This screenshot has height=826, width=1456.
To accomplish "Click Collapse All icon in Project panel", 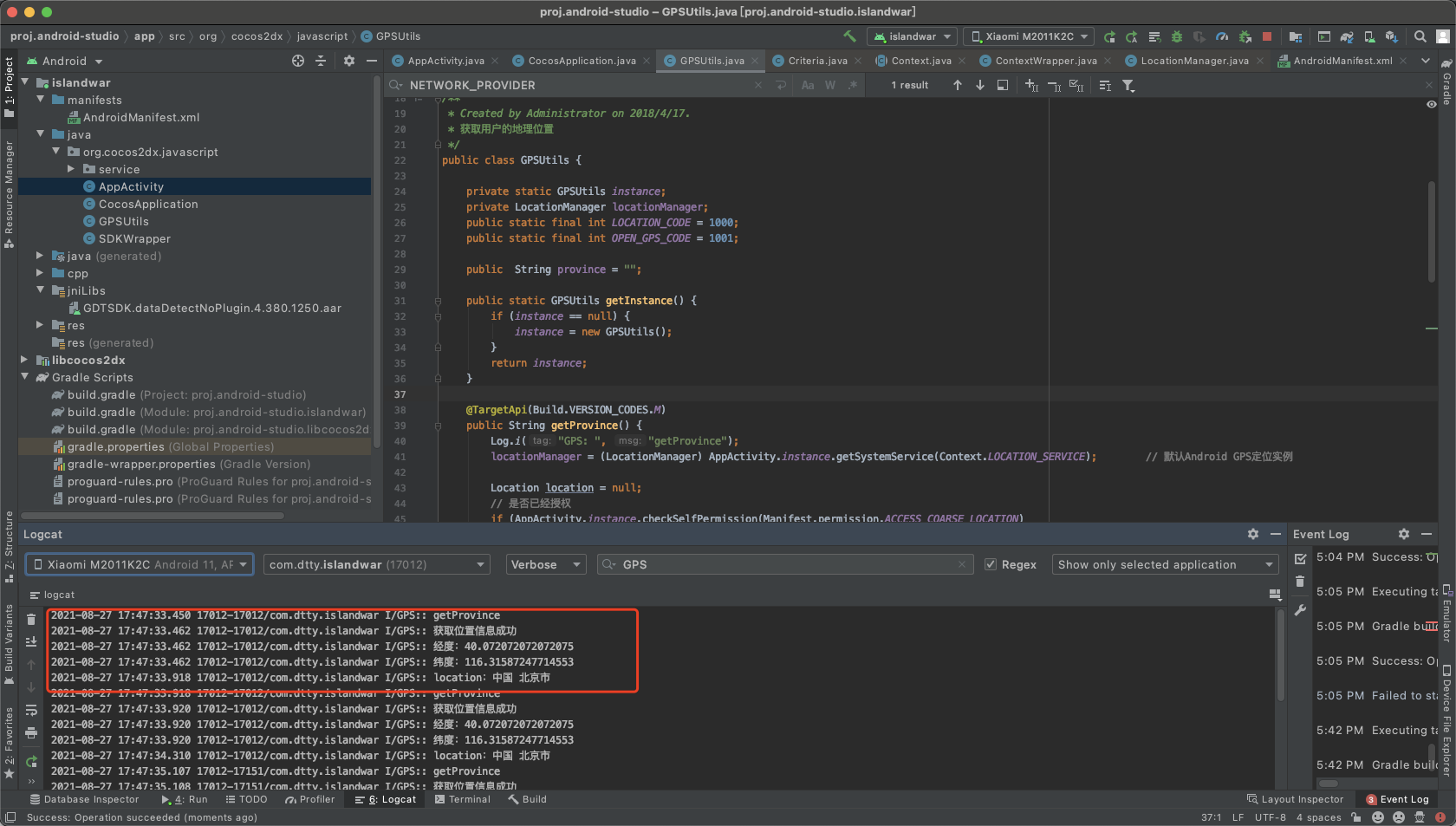I will 321,61.
